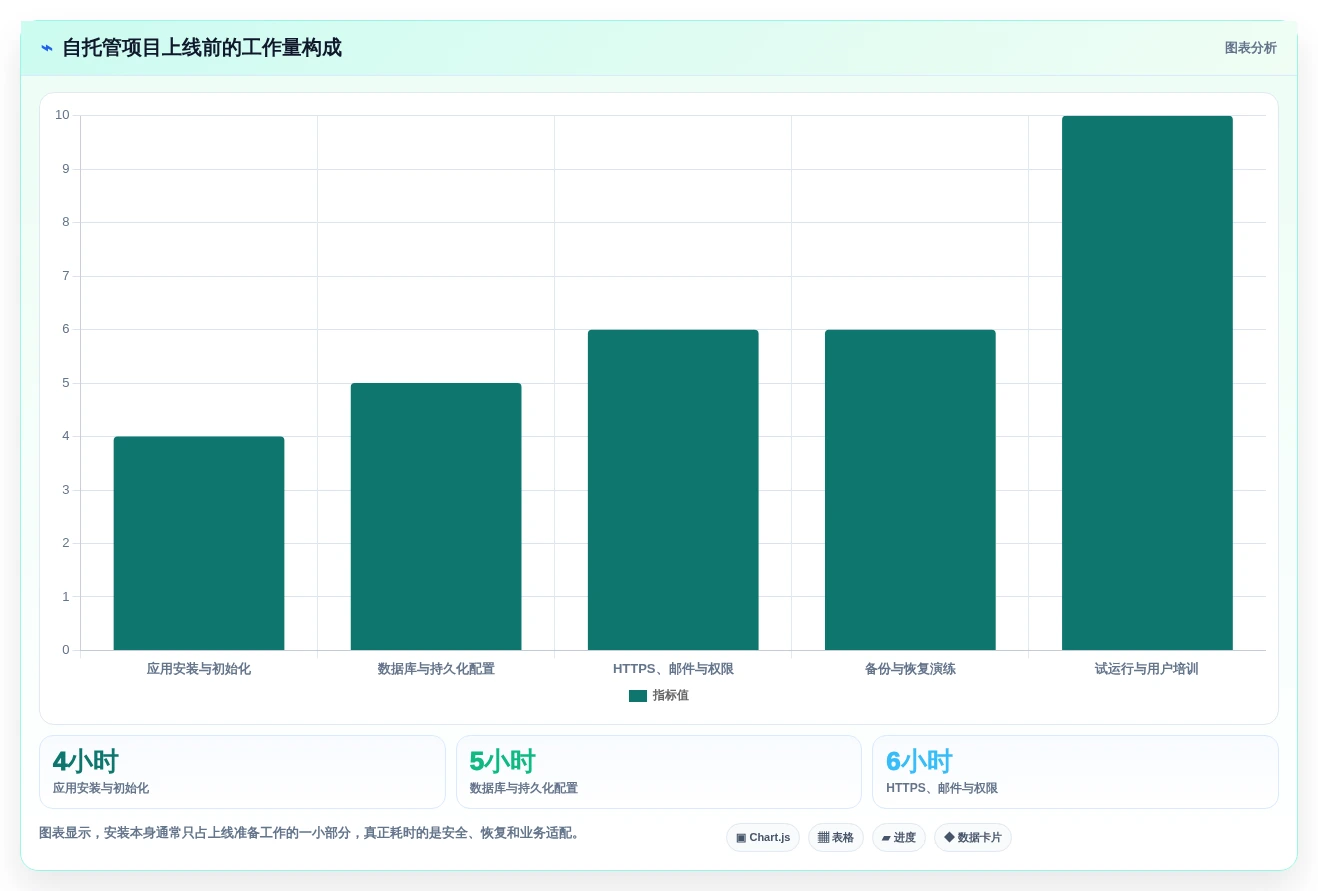Click the Chart.js tag chip
This screenshot has height=891, width=1318.
pyautogui.click(x=763, y=838)
